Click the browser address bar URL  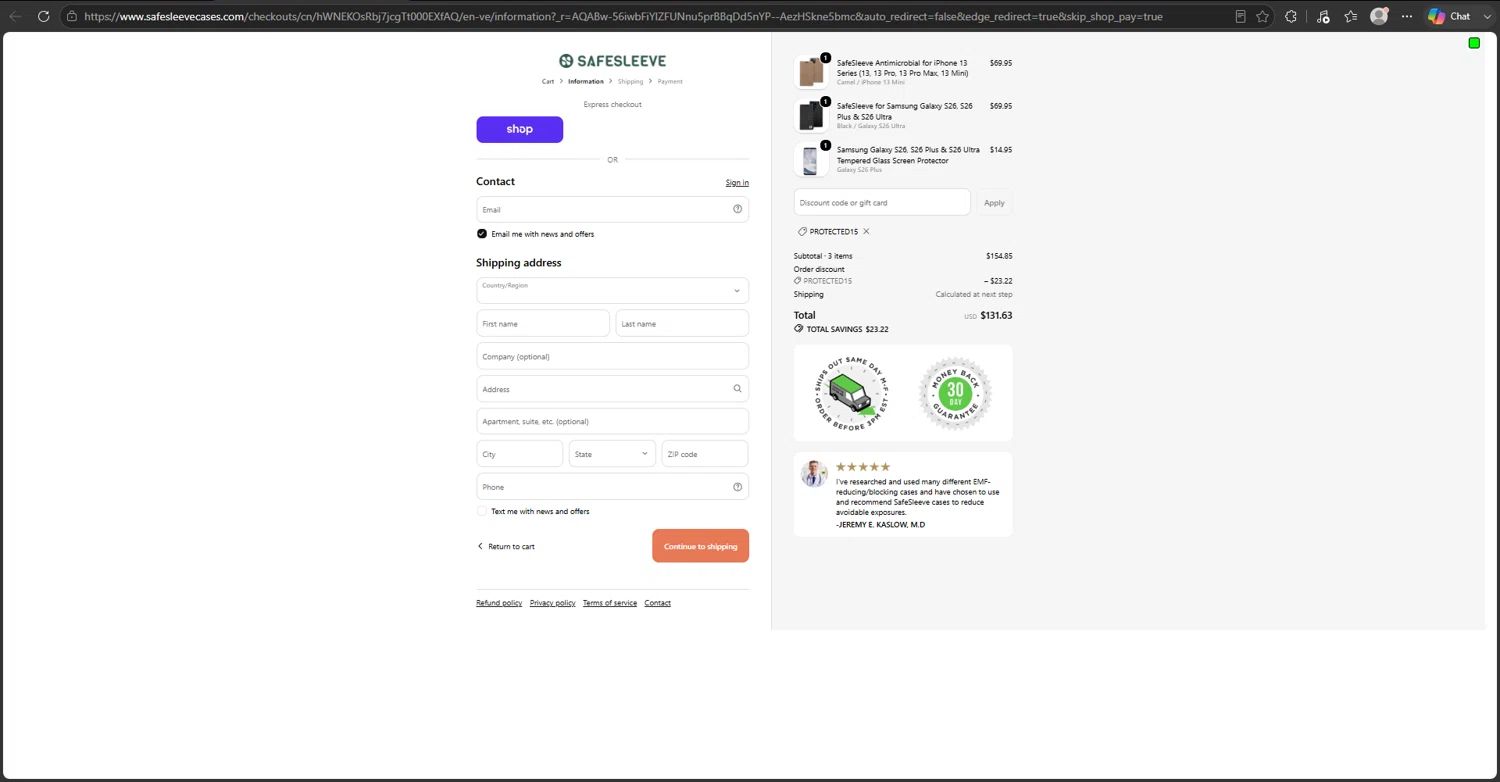click(x=623, y=16)
